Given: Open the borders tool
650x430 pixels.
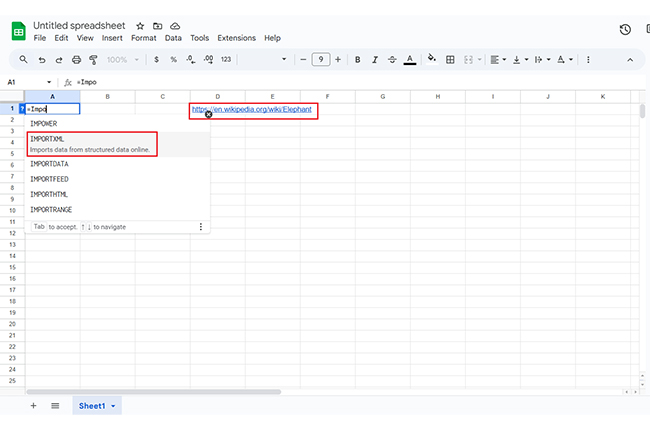Looking at the screenshot, I should click(x=450, y=60).
